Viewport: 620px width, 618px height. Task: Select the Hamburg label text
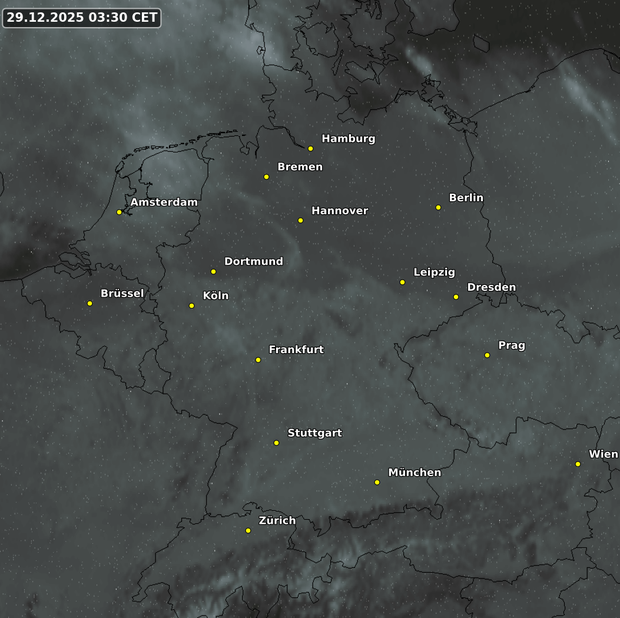(348, 139)
